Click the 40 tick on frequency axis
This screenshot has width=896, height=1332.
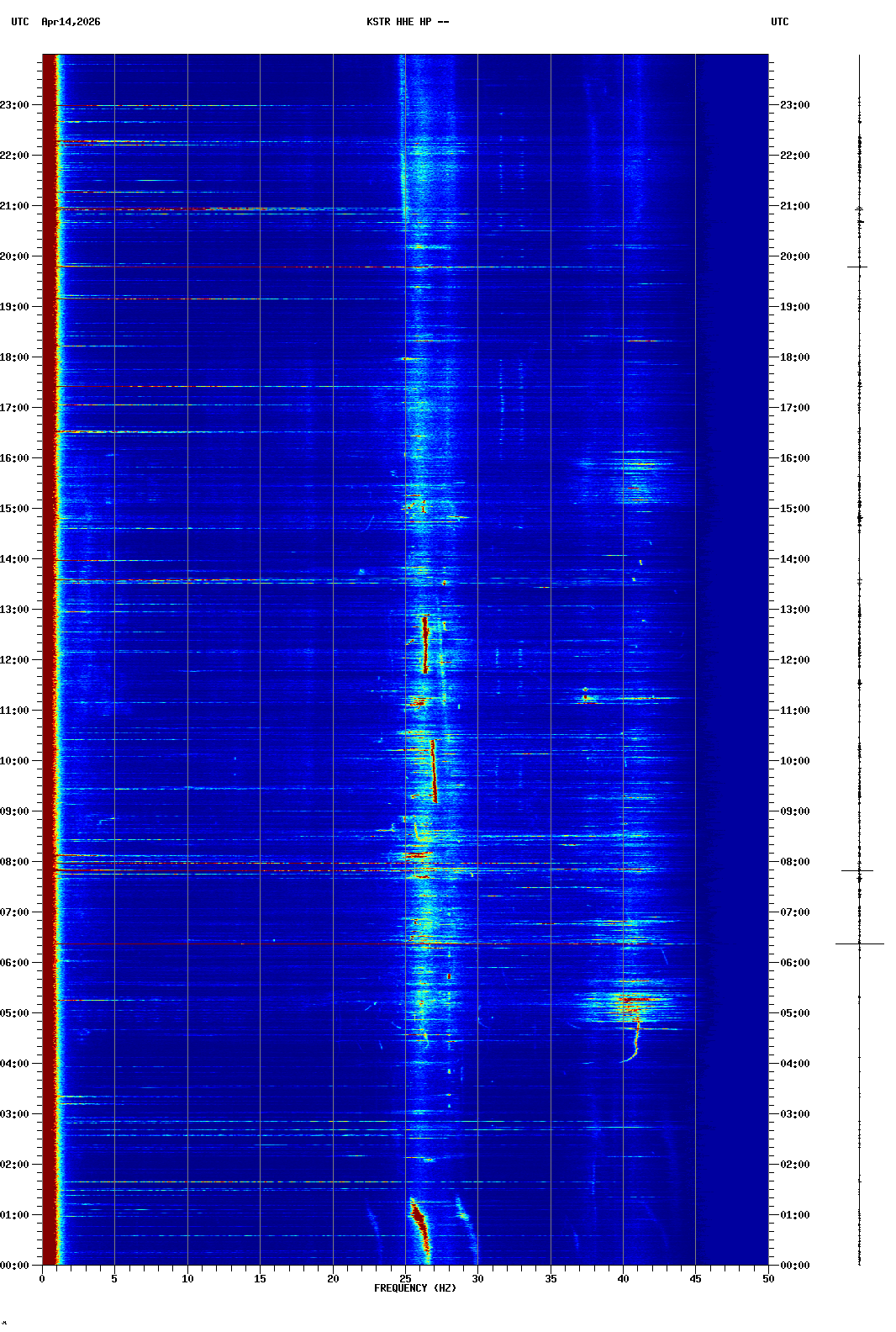pos(623,1278)
